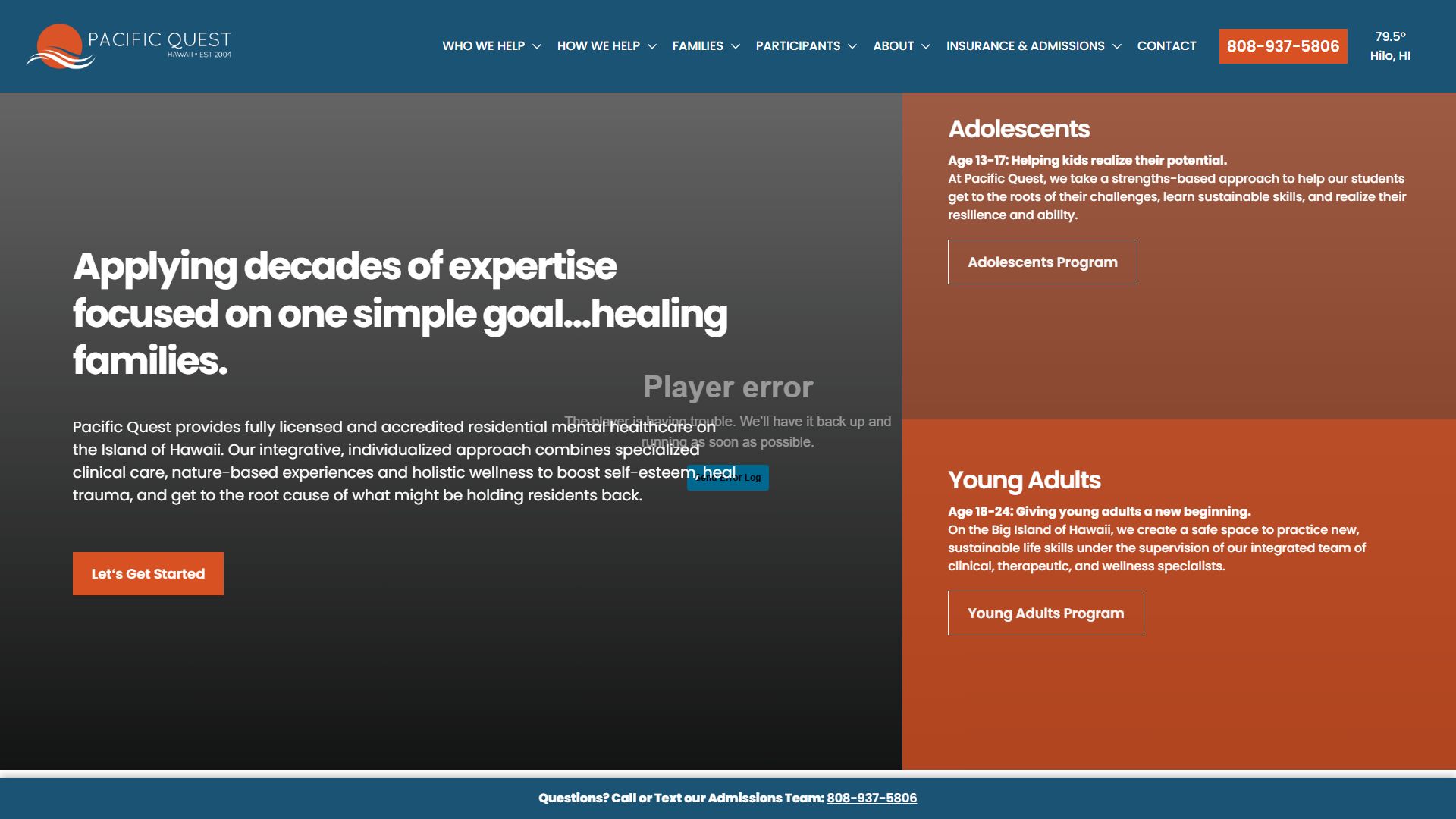The height and width of the screenshot is (819, 1456).
Task: Open the Families menu item
Action: point(698,46)
